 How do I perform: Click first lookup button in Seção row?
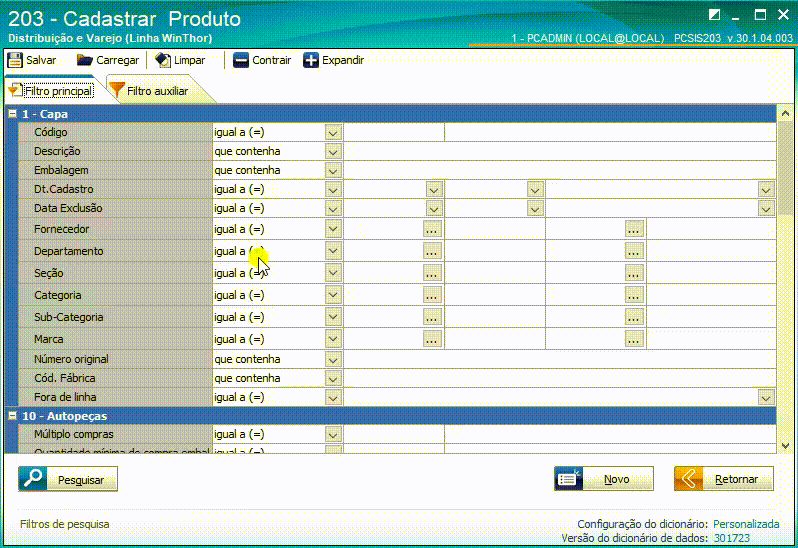click(432, 273)
